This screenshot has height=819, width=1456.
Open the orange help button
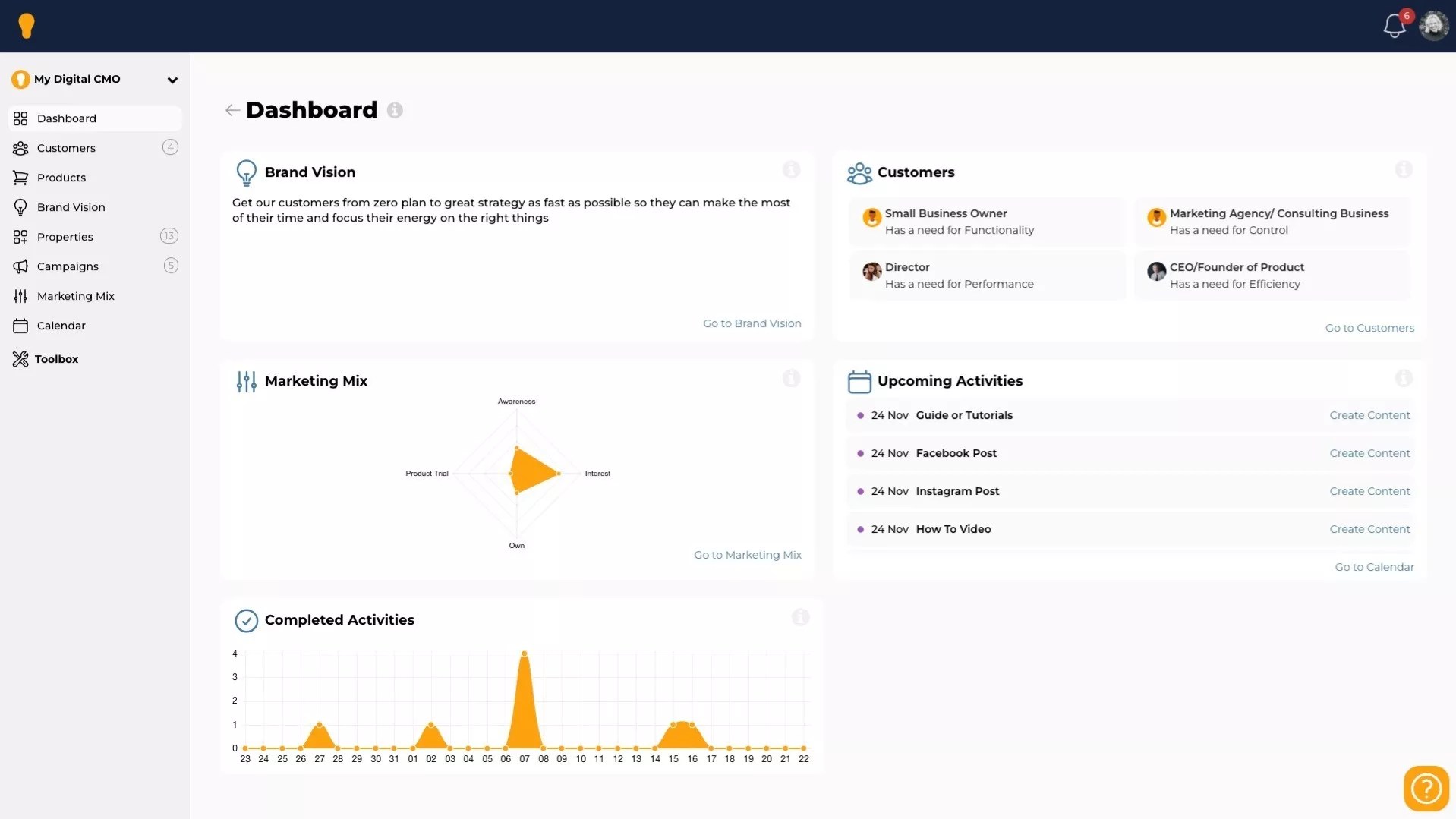(1426, 788)
